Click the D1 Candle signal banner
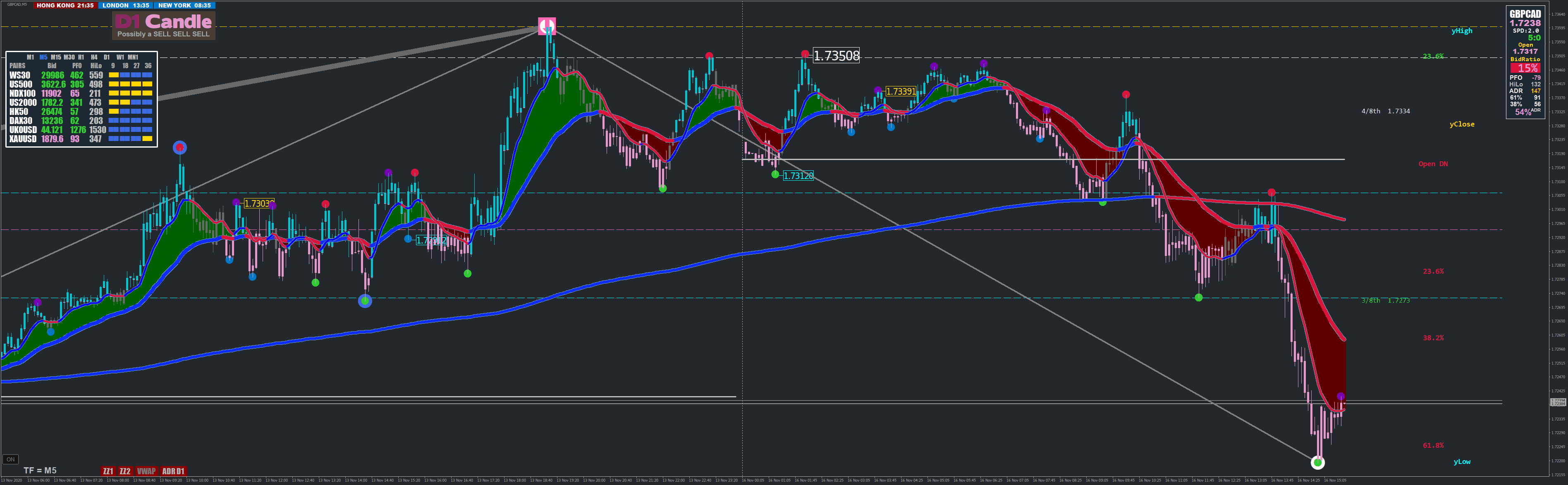This screenshot has width=1568, height=485. 164,26
